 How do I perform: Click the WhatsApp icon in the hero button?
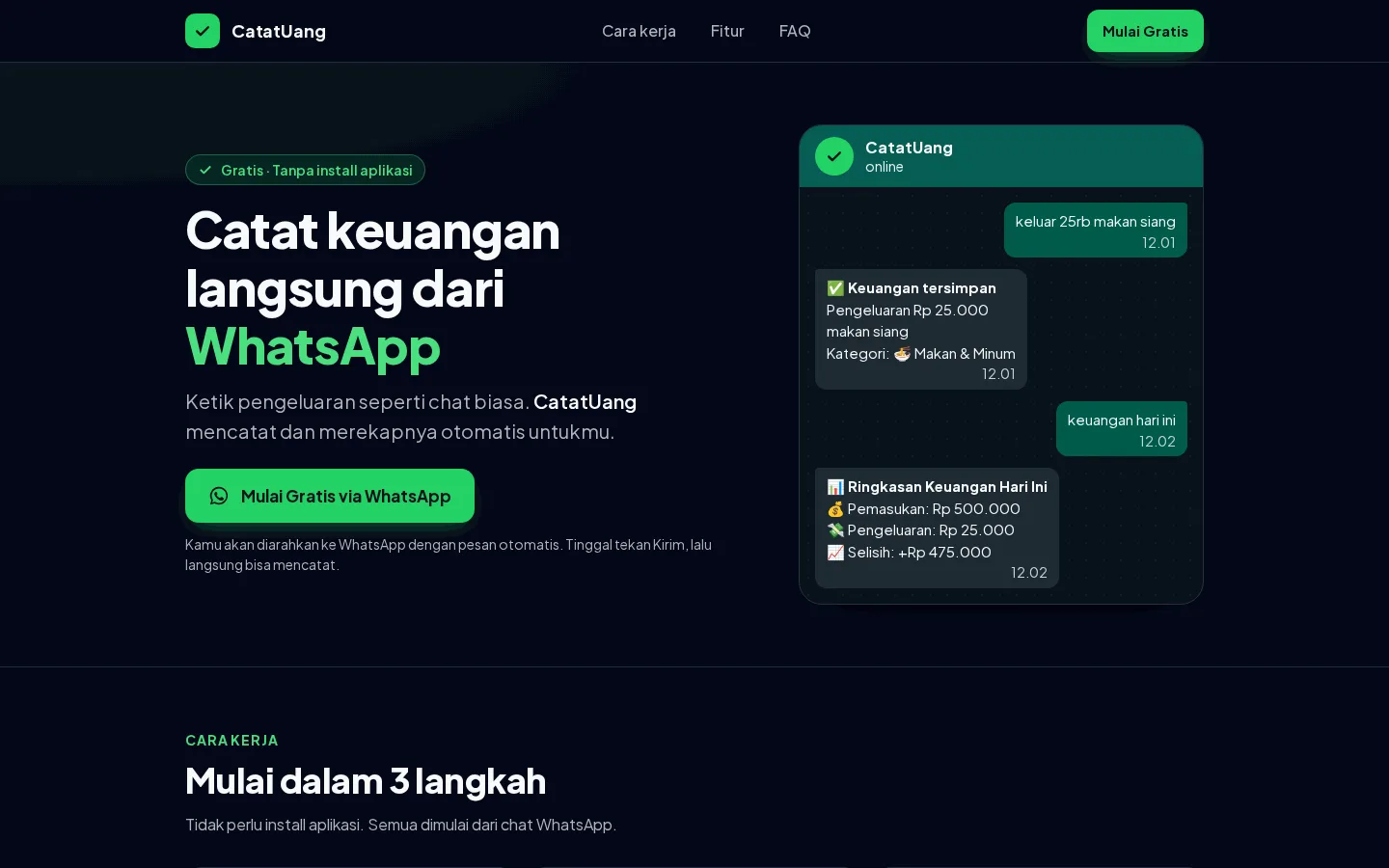[219, 496]
